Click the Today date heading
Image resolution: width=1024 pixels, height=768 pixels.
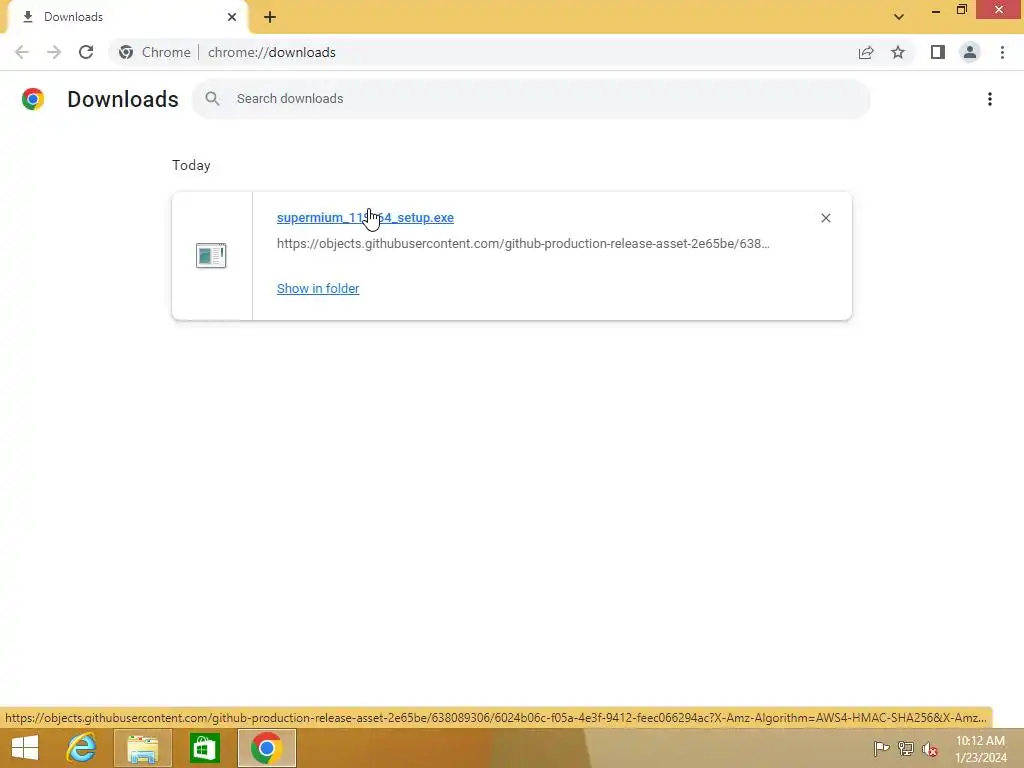tap(191, 165)
